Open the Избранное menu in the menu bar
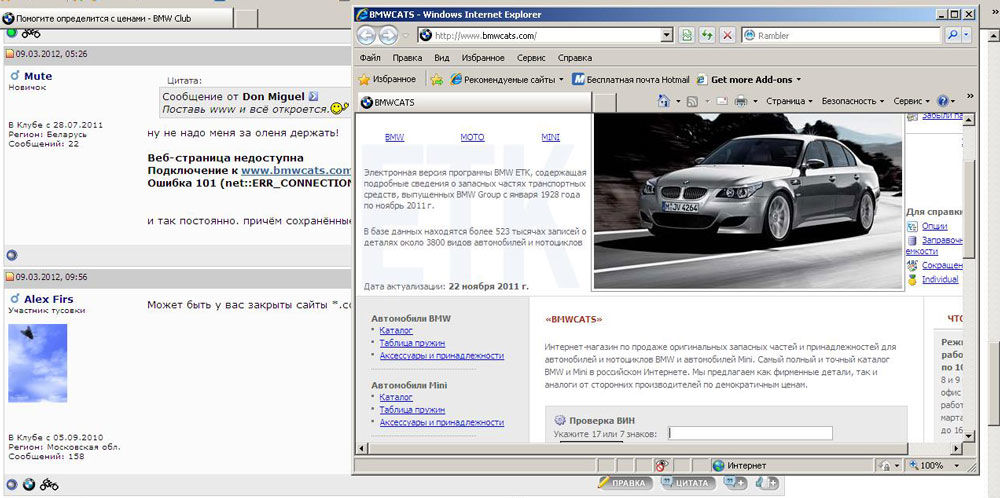 click(x=482, y=57)
